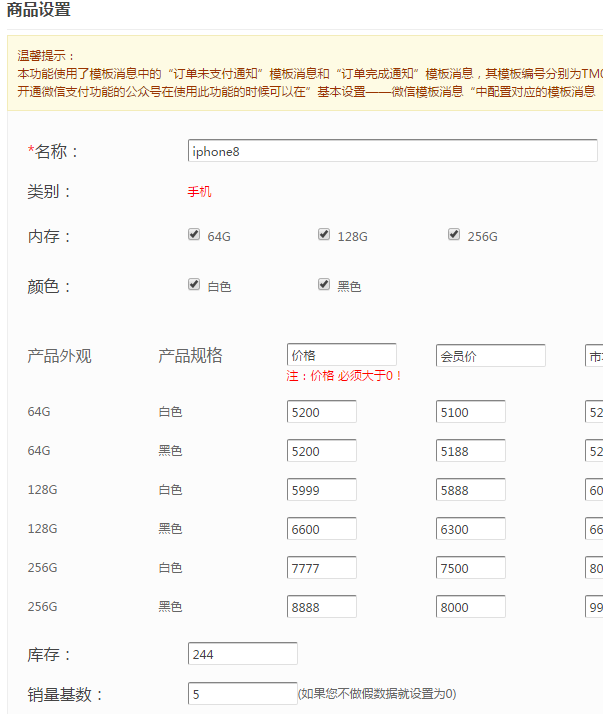The height and width of the screenshot is (714, 603).
Task: Click the 64G 黑色 member price 5188
Action: (x=470, y=451)
